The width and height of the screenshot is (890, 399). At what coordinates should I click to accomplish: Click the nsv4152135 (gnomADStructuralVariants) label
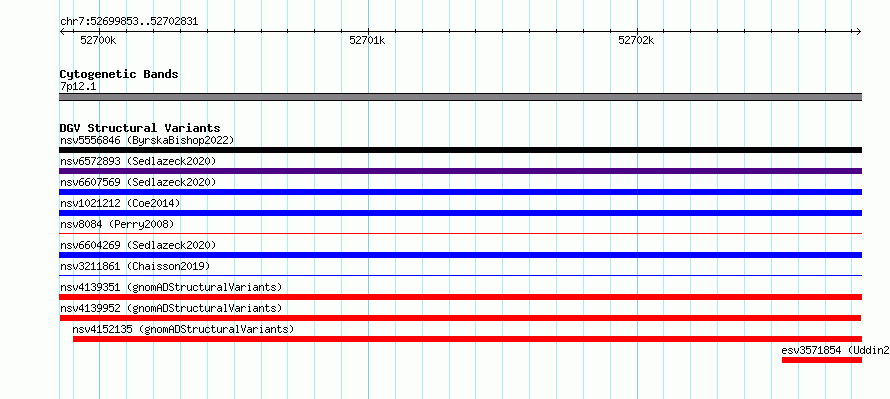[183, 329]
